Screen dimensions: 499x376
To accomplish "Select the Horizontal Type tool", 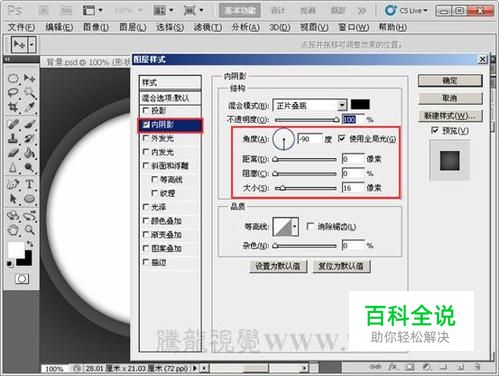I will point(30,184).
